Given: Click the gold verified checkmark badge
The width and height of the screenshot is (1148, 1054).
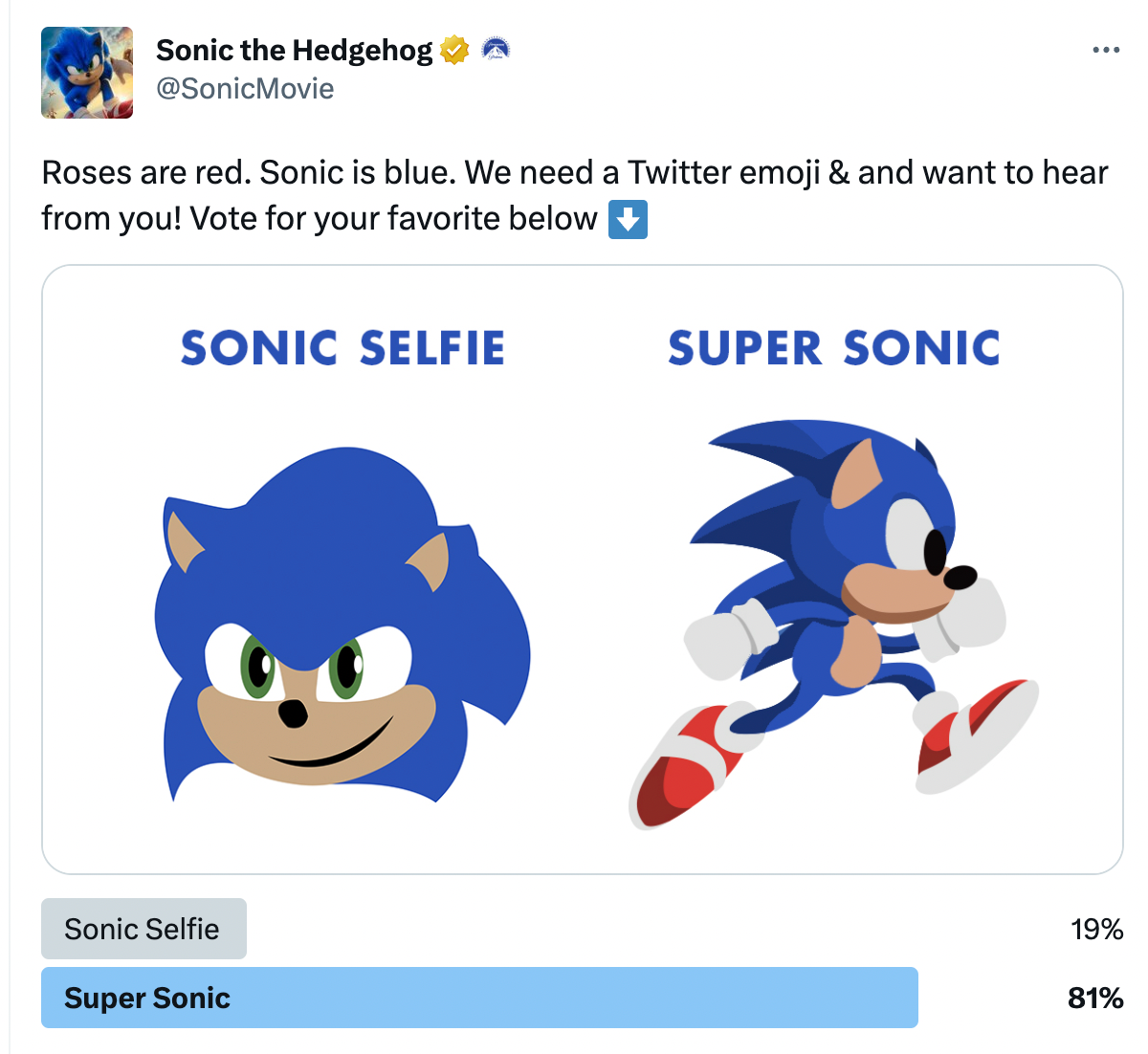Looking at the screenshot, I should point(455,50).
